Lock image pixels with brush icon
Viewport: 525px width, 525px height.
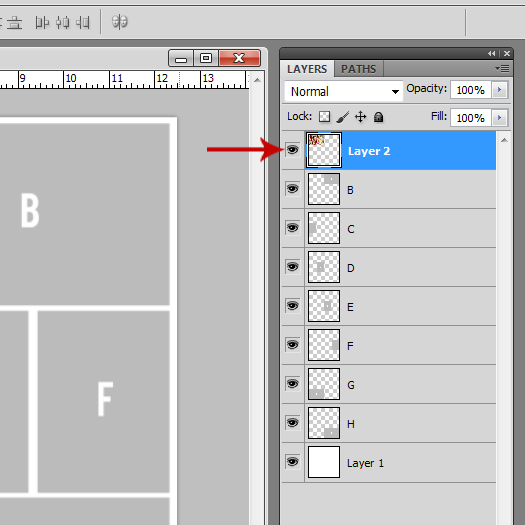(x=343, y=117)
